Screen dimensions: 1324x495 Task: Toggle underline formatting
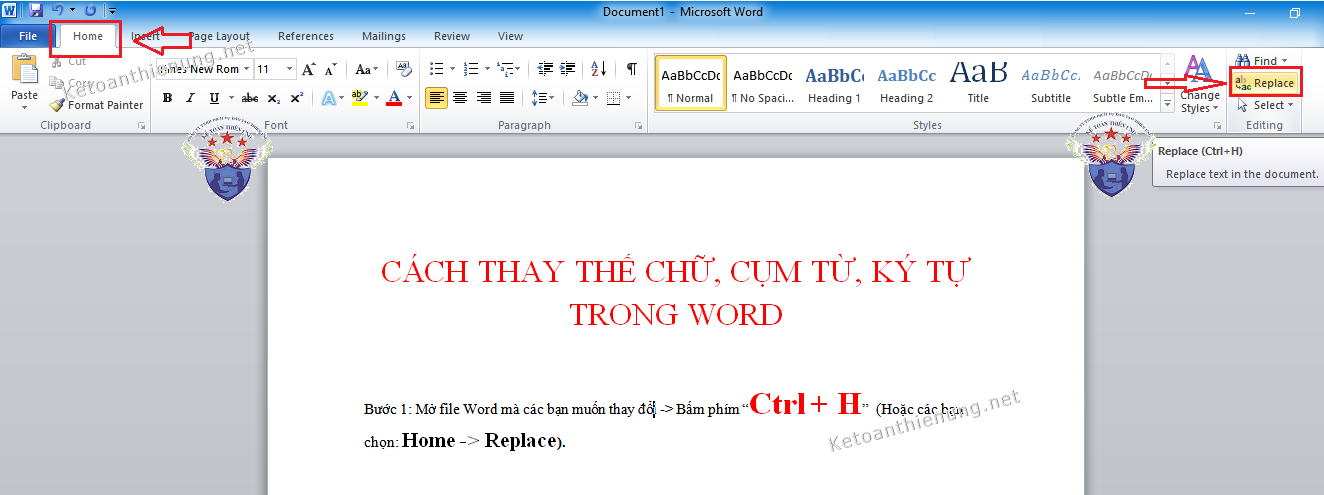pos(214,98)
